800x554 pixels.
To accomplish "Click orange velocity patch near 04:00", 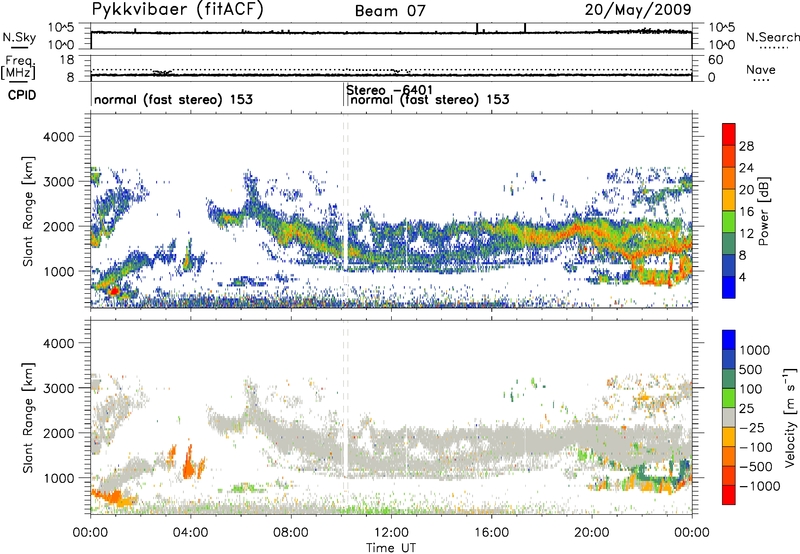I will [188, 464].
